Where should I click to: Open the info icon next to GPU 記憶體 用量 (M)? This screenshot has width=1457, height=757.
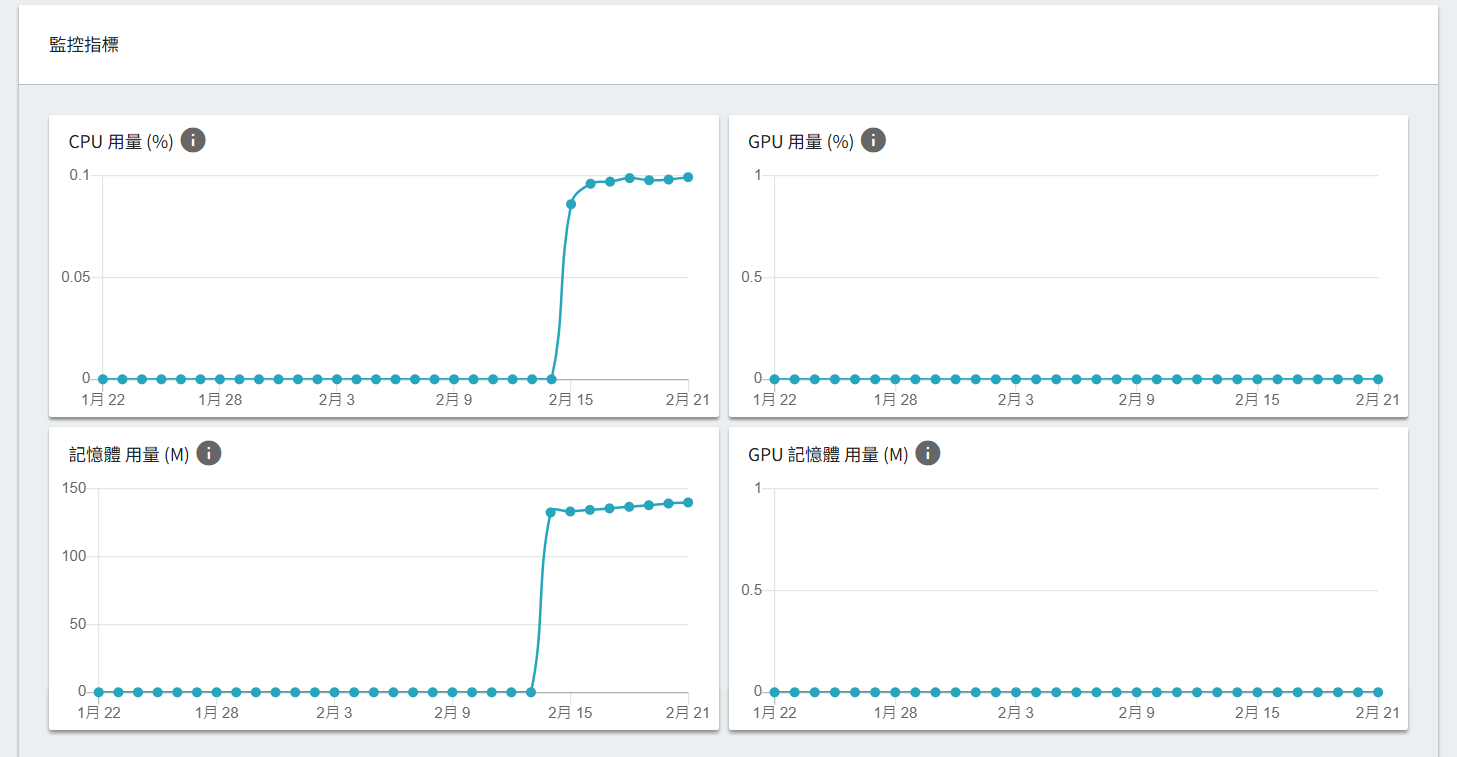click(x=928, y=453)
